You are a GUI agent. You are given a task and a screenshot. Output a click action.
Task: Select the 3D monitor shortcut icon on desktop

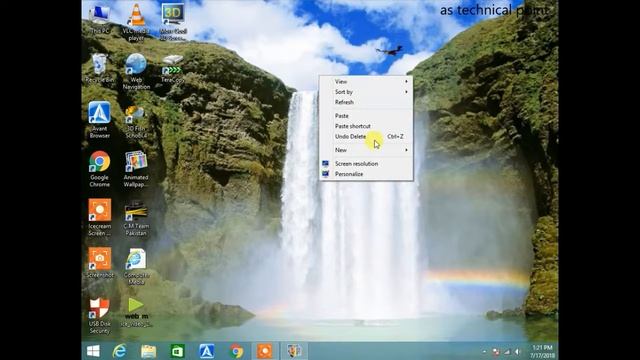(x=173, y=21)
